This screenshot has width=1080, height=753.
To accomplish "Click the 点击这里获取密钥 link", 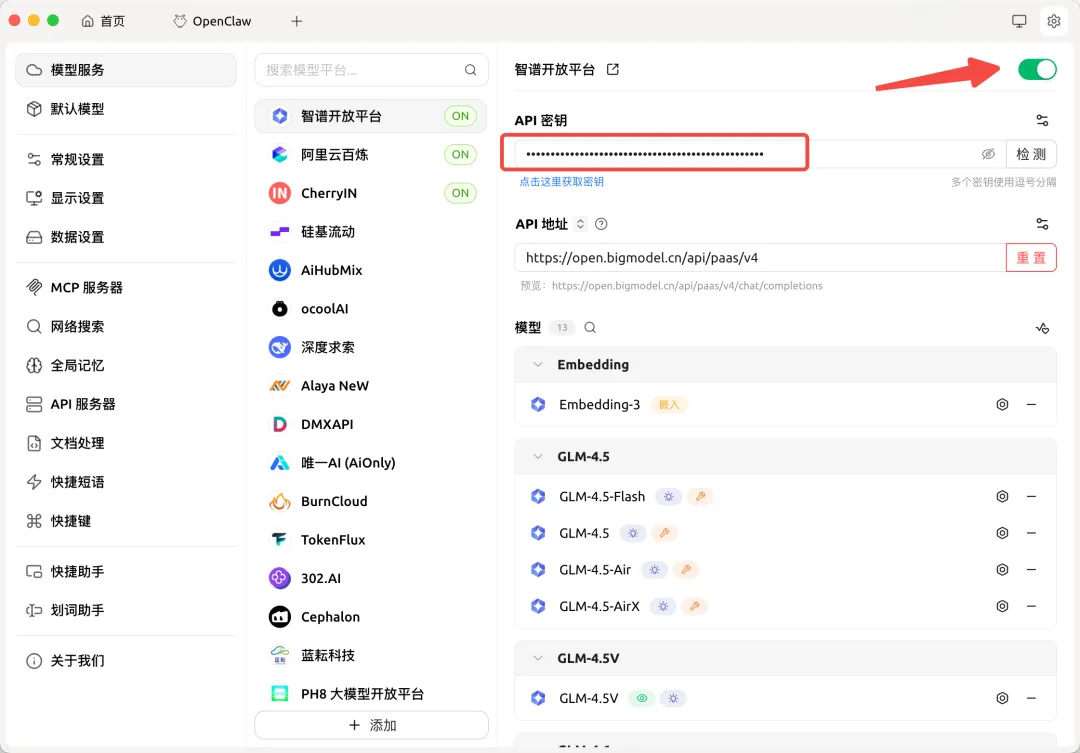I will point(561,182).
